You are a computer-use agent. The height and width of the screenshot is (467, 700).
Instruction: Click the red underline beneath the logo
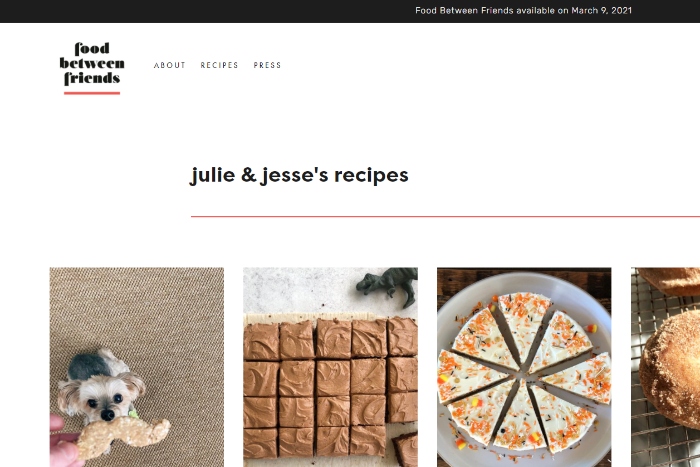pyautogui.click(x=92, y=93)
